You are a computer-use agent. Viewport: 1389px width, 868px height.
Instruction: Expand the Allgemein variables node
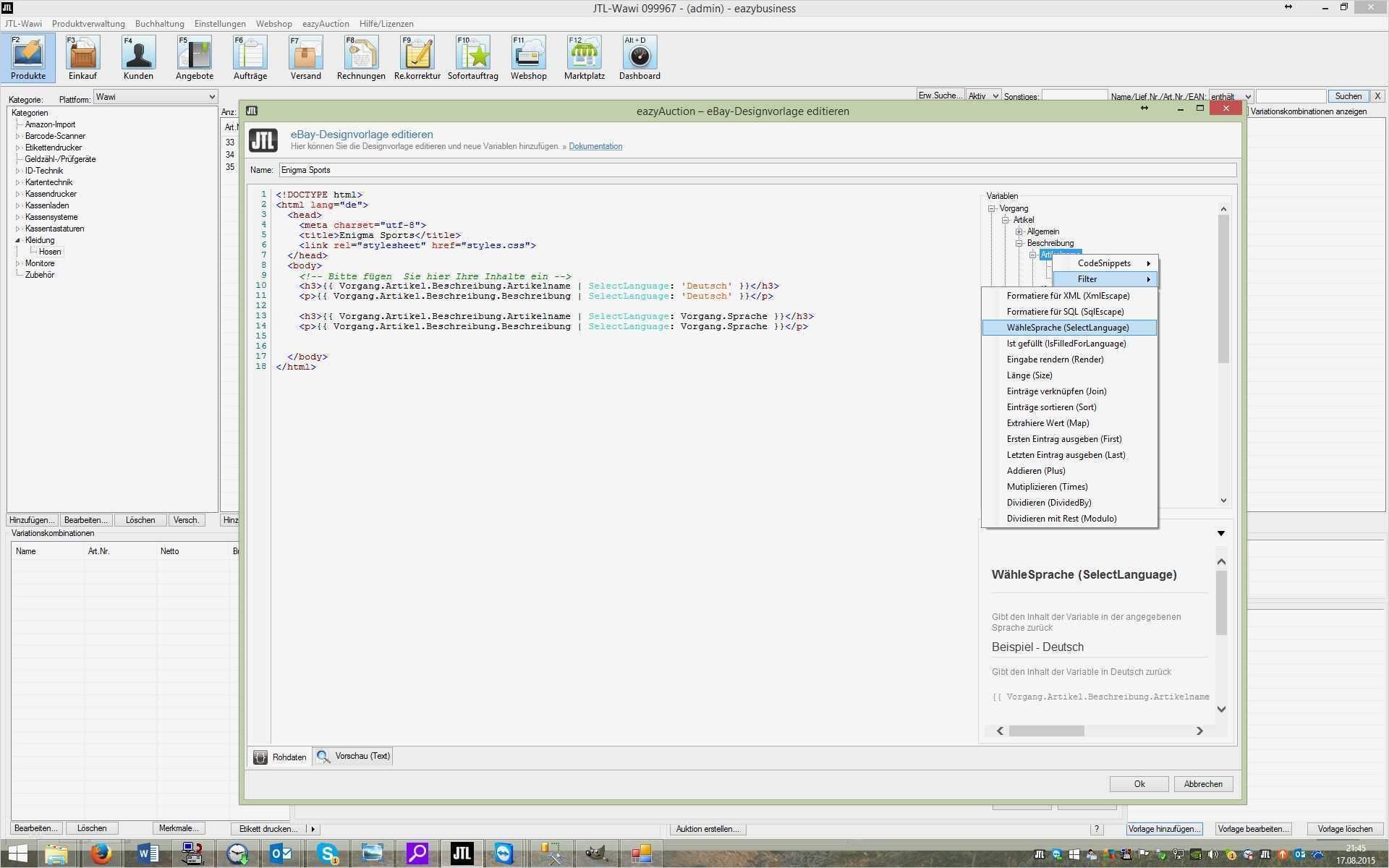click(1019, 231)
